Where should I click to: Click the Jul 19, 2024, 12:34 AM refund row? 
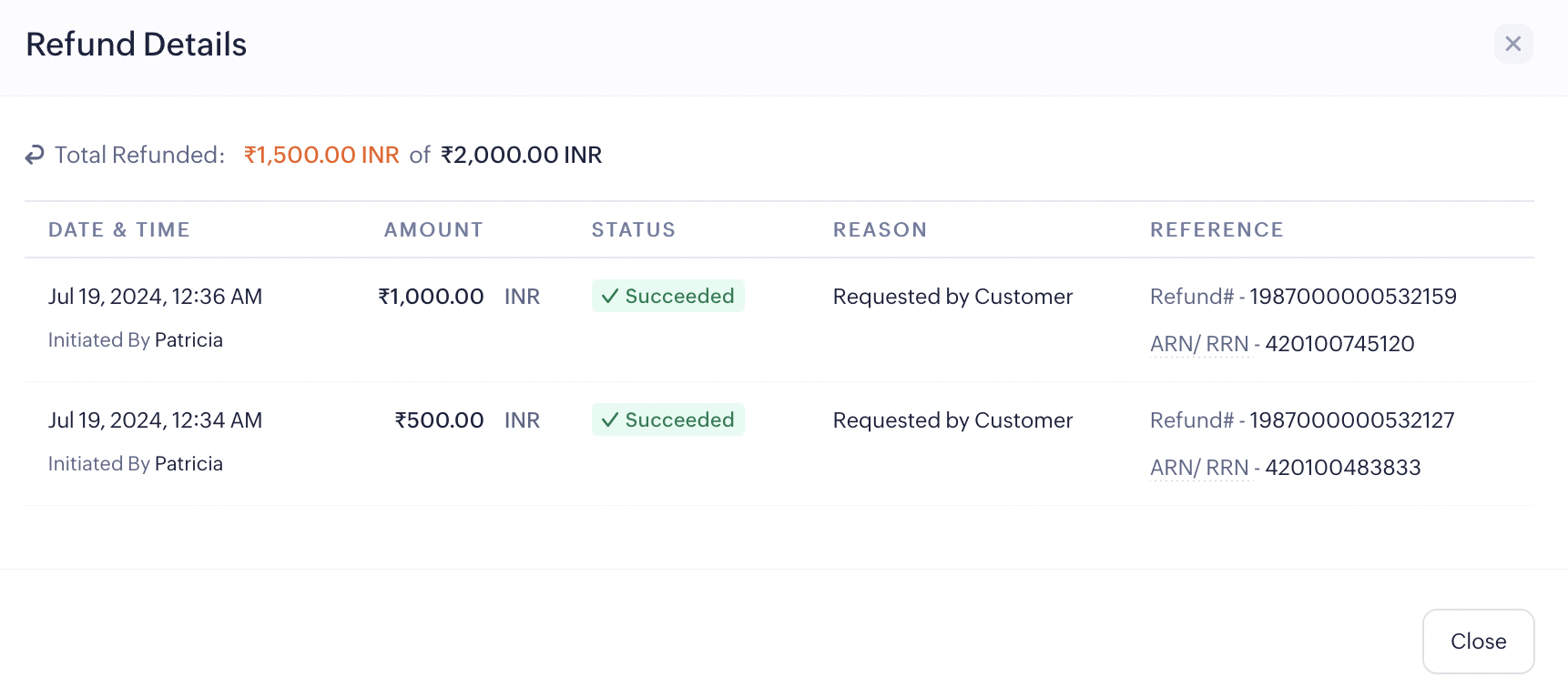point(155,420)
